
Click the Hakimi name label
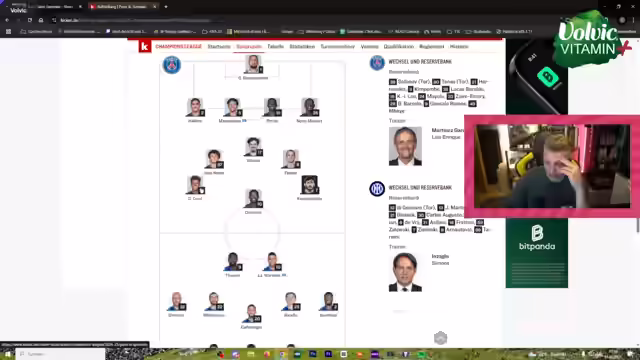pos(195,121)
